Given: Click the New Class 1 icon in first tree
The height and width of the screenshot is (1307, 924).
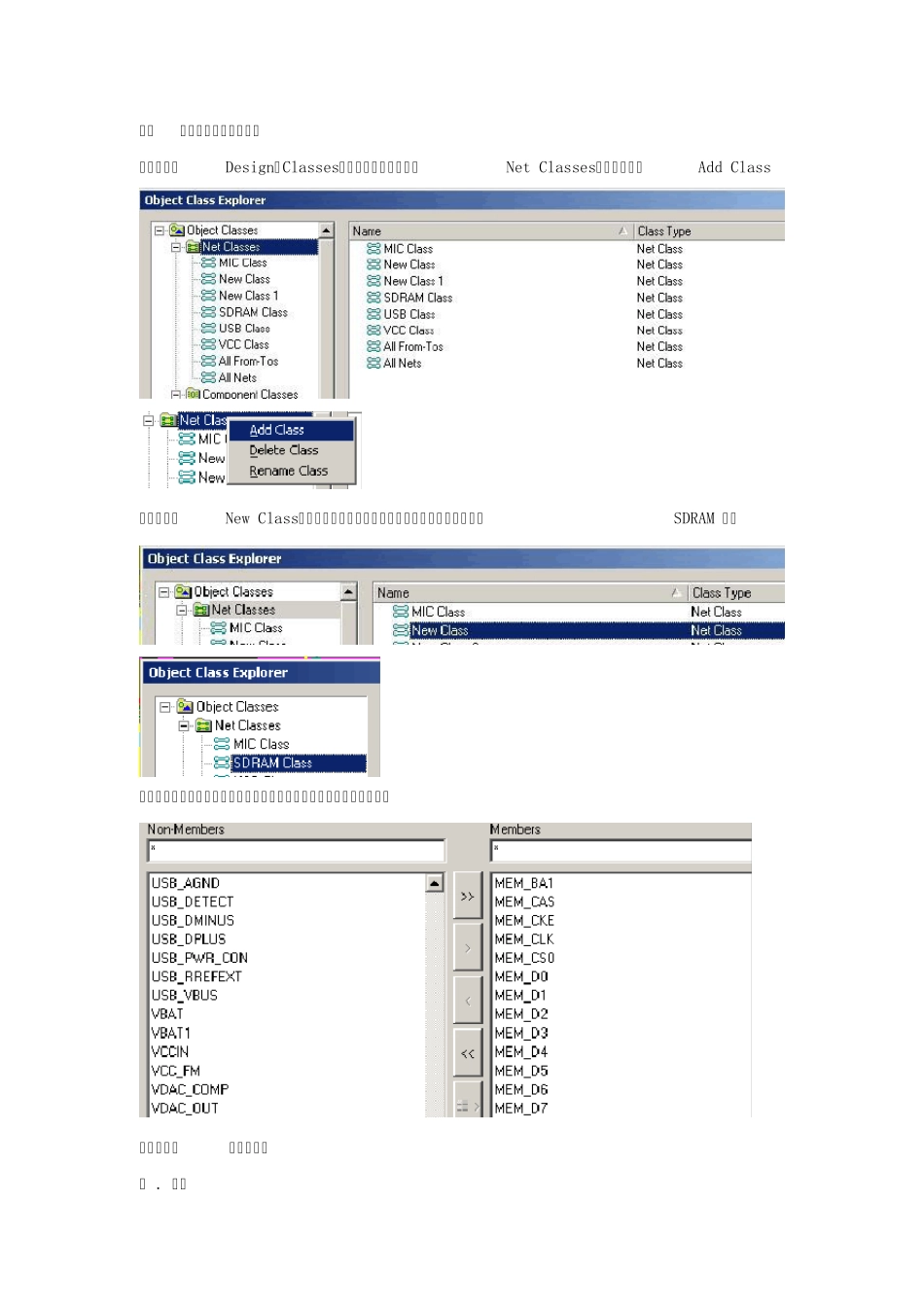Looking at the screenshot, I should pos(208,296).
